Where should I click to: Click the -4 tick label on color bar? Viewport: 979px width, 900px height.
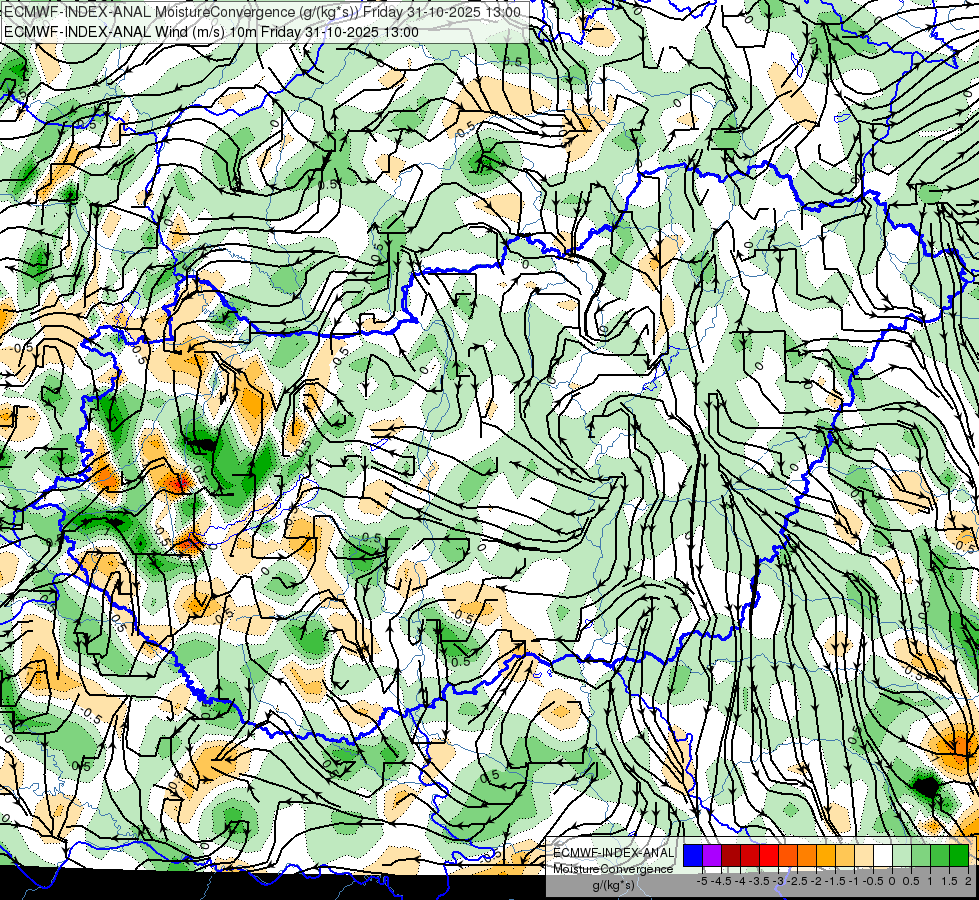click(740, 882)
